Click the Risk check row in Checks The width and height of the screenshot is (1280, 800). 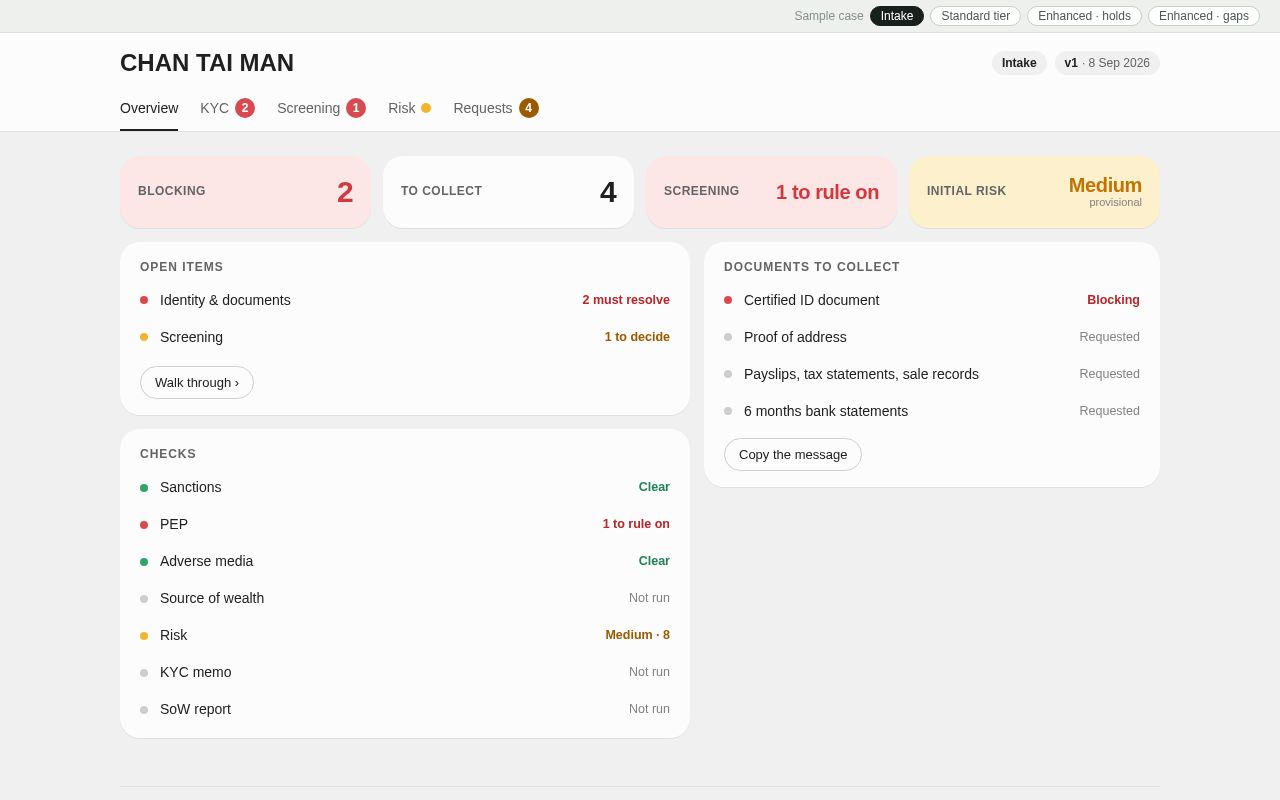405,635
